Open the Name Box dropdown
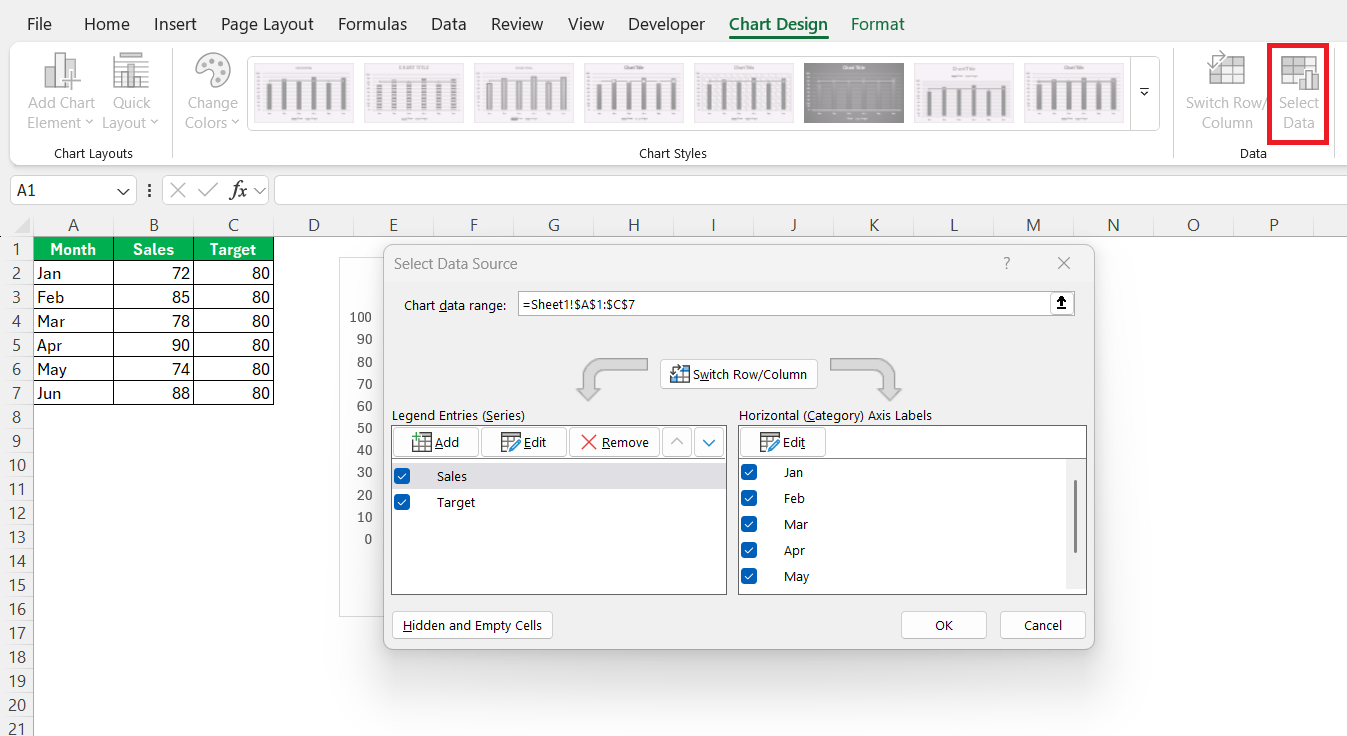Image resolution: width=1347 pixels, height=736 pixels. (124, 190)
